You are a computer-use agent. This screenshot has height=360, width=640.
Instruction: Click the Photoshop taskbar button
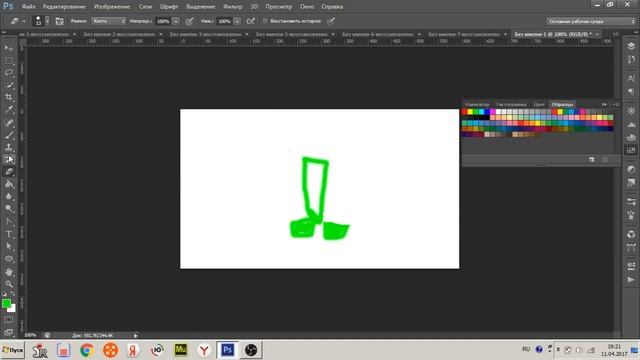click(227, 350)
